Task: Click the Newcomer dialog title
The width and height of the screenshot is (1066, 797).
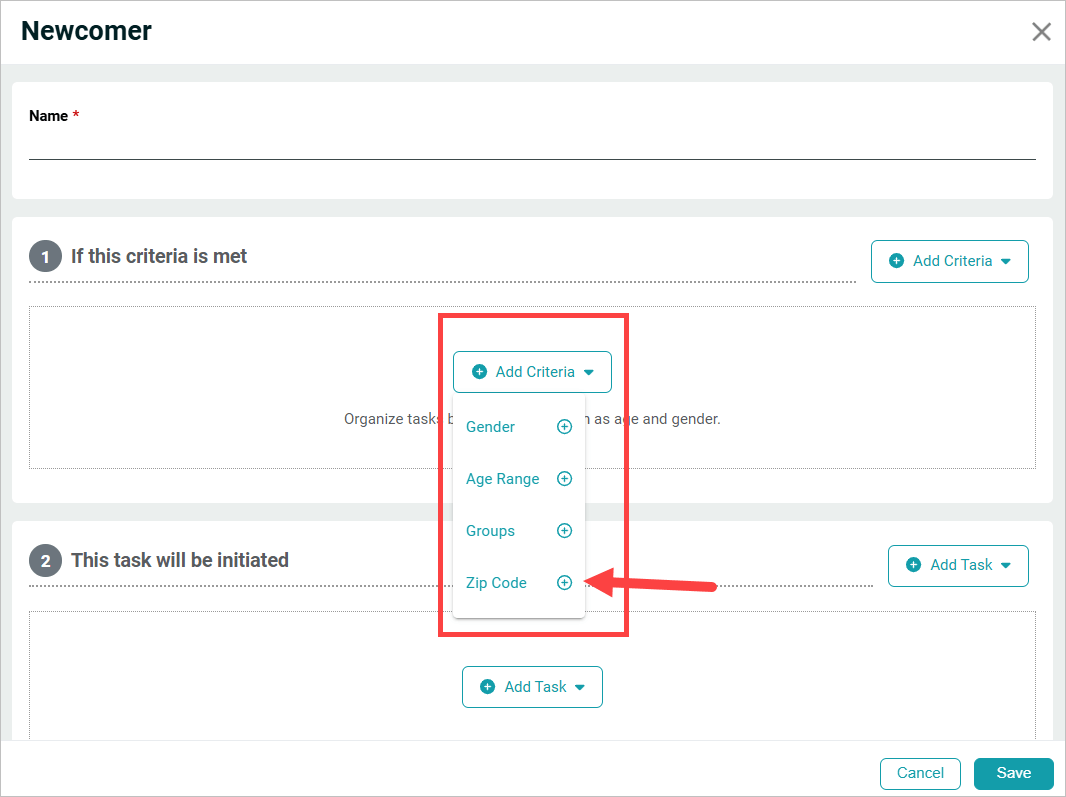Action: (x=86, y=31)
